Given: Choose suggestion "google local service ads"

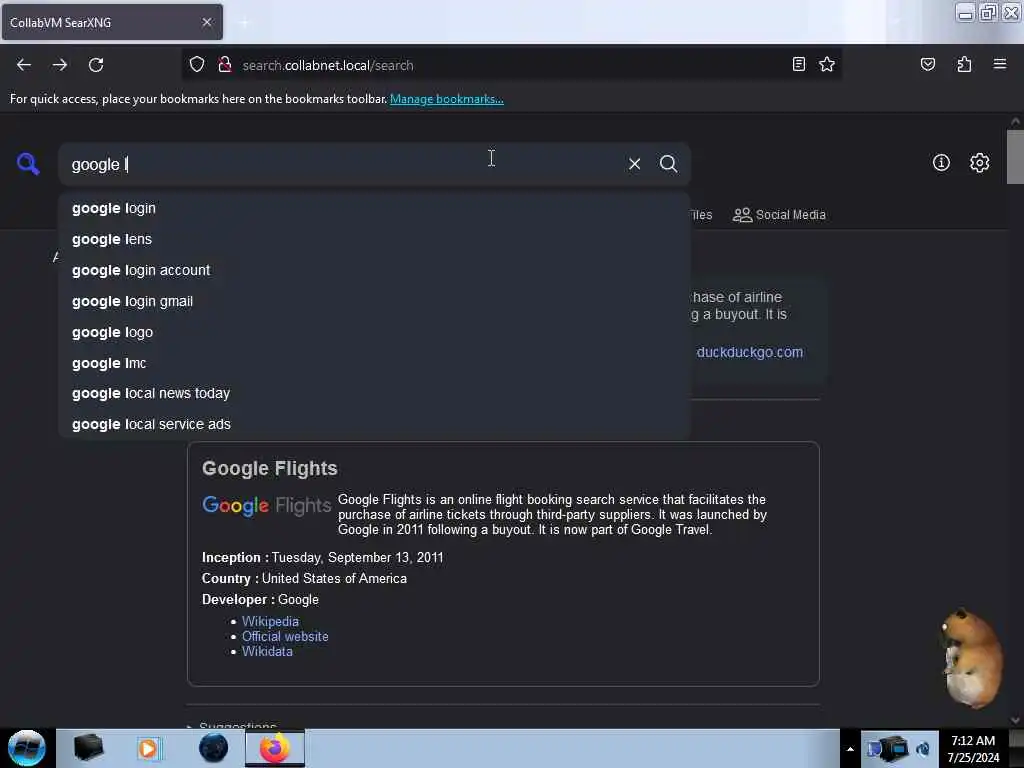Looking at the screenshot, I should pyautogui.click(x=374, y=424).
